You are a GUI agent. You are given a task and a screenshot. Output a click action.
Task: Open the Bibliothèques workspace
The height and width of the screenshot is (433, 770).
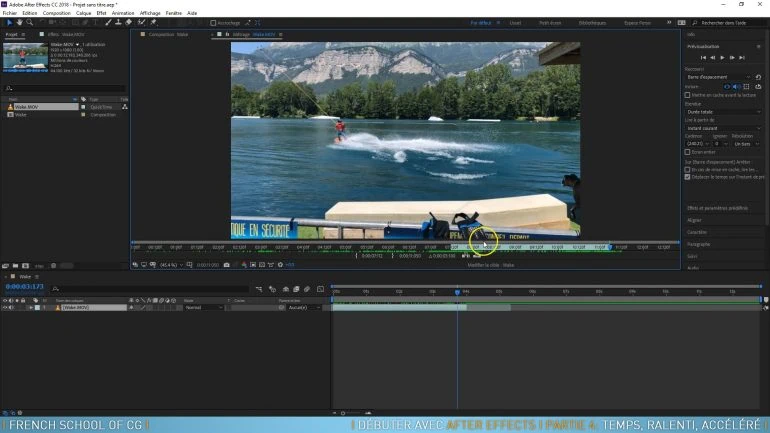point(592,22)
